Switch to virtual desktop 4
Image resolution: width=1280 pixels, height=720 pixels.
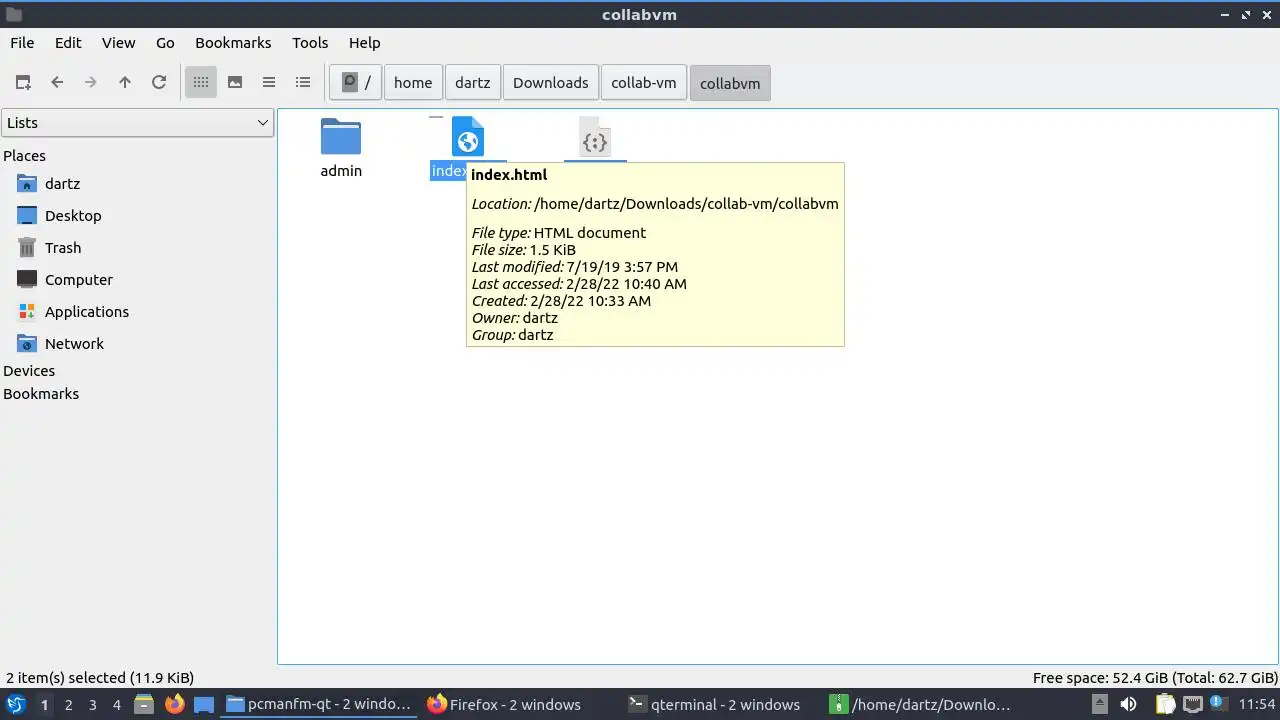[x=116, y=705]
